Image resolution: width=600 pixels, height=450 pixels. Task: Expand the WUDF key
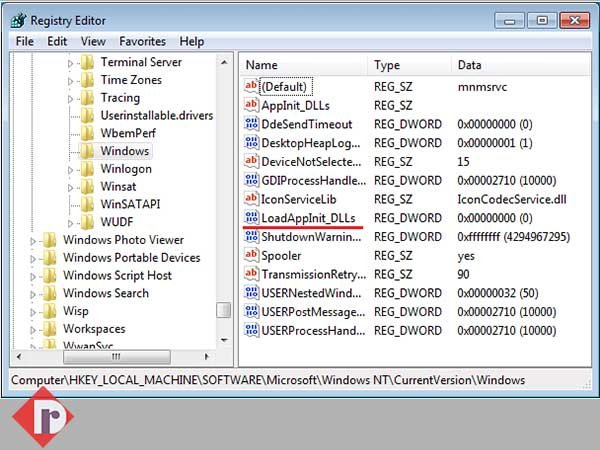[70, 223]
